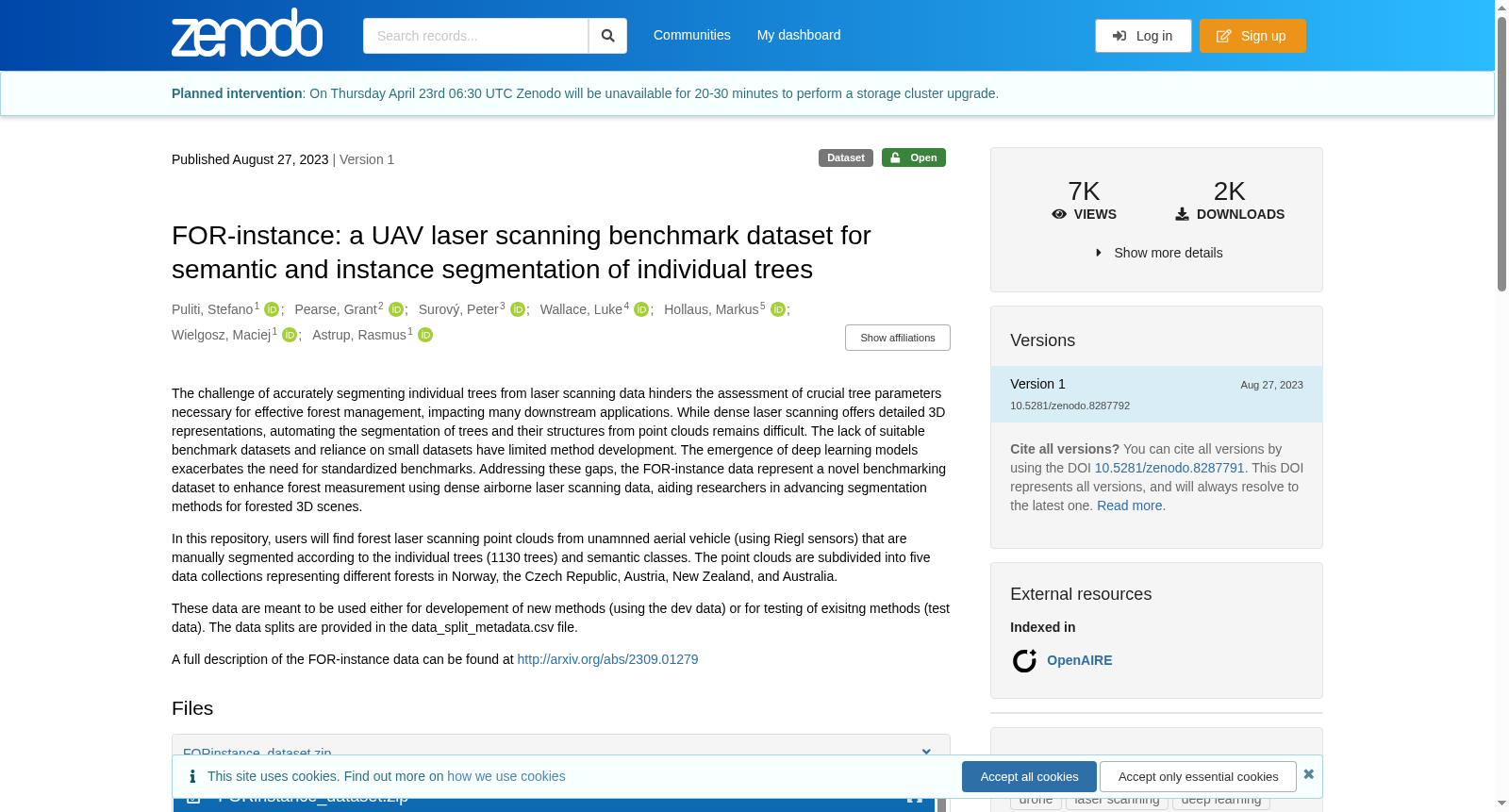Go to My dashboard
Viewport: 1509px width, 812px height.
click(799, 35)
